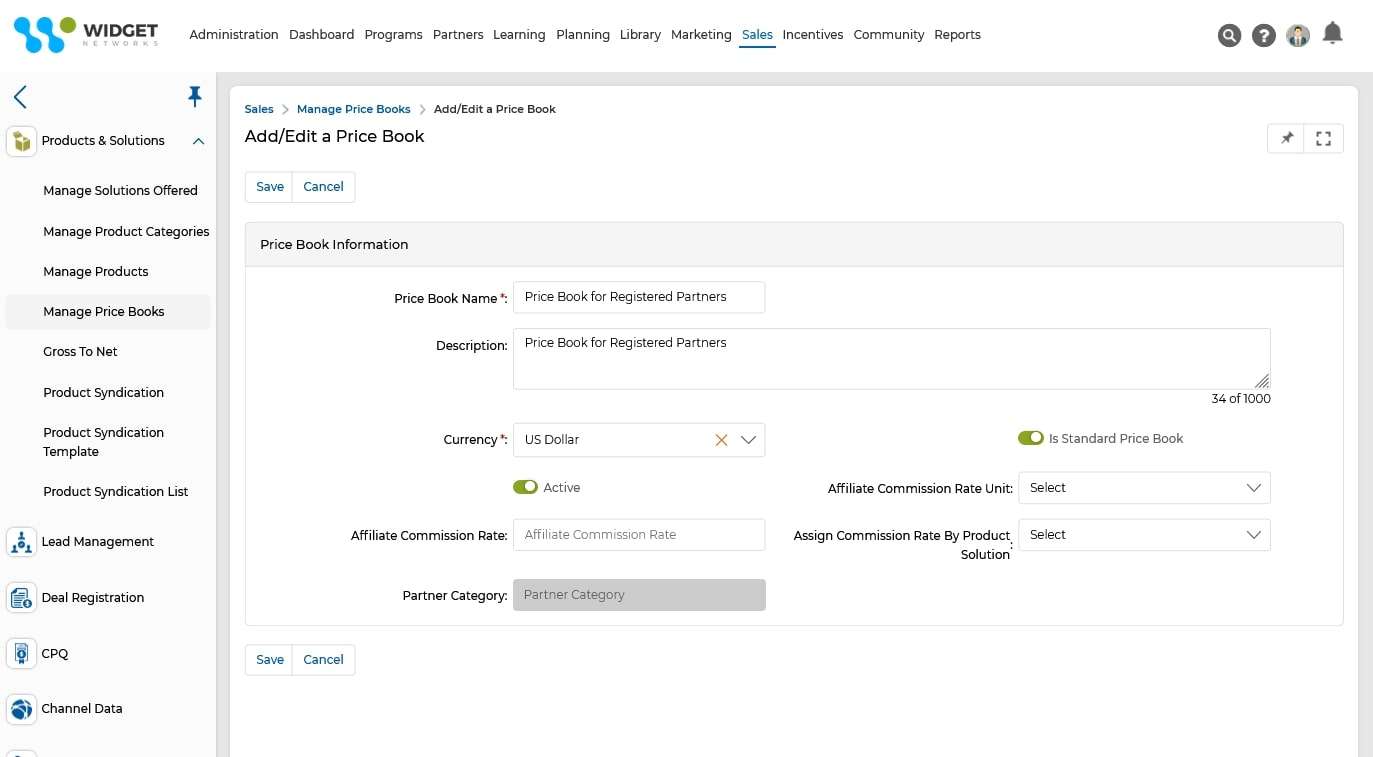Toggle the Active switch off
This screenshot has height=757, width=1373.
point(525,487)
